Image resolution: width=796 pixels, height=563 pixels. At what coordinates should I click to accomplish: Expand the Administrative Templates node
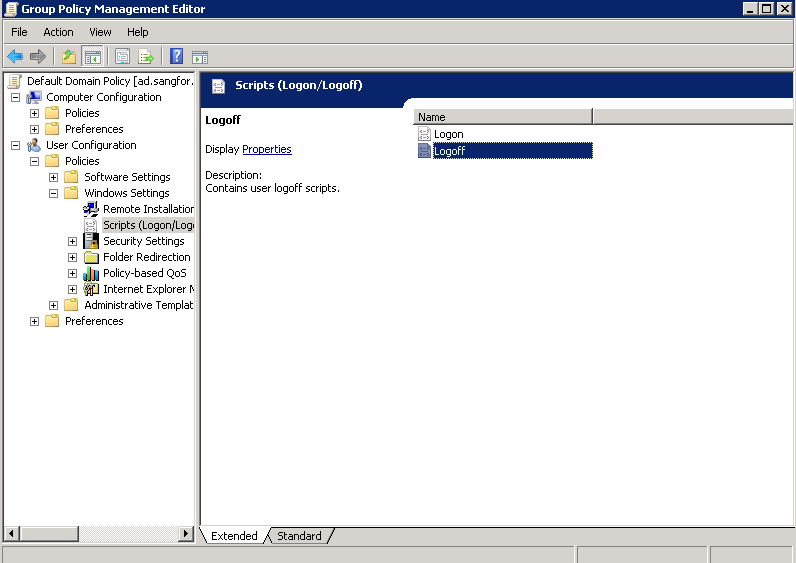click(53, 305)
